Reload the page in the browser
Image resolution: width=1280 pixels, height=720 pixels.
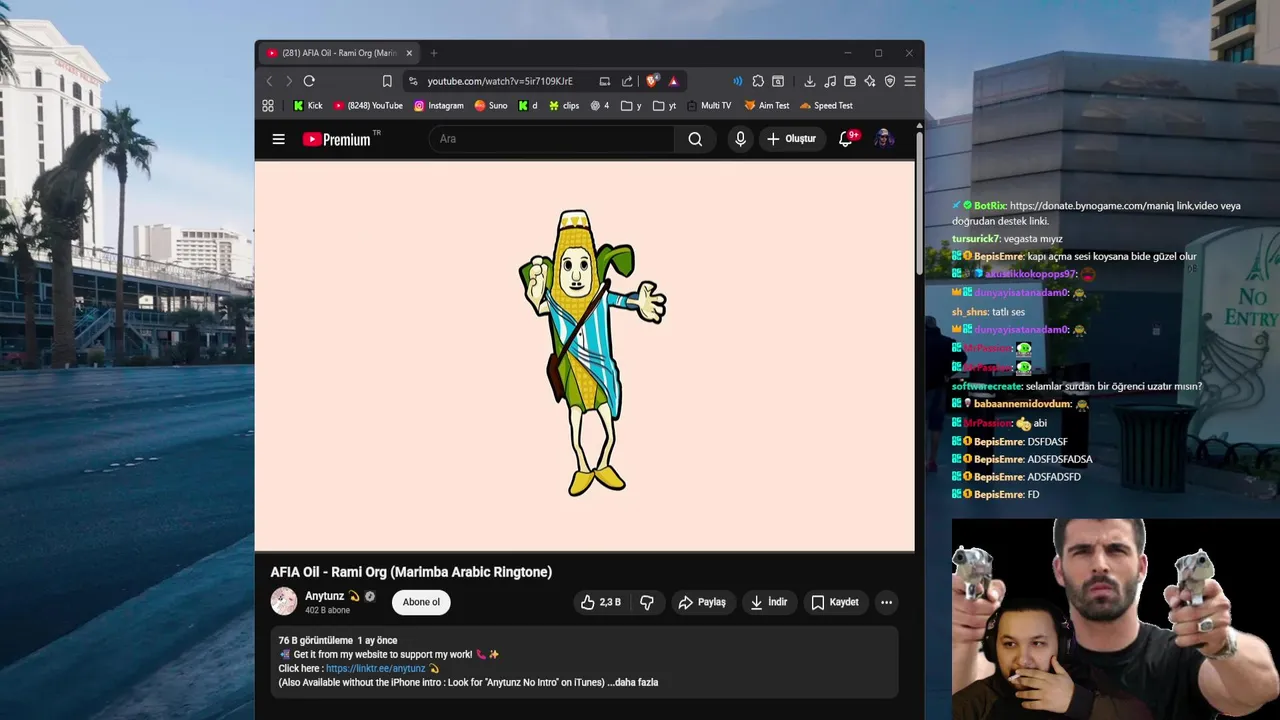pyautogui.click(x=309, y=81)
